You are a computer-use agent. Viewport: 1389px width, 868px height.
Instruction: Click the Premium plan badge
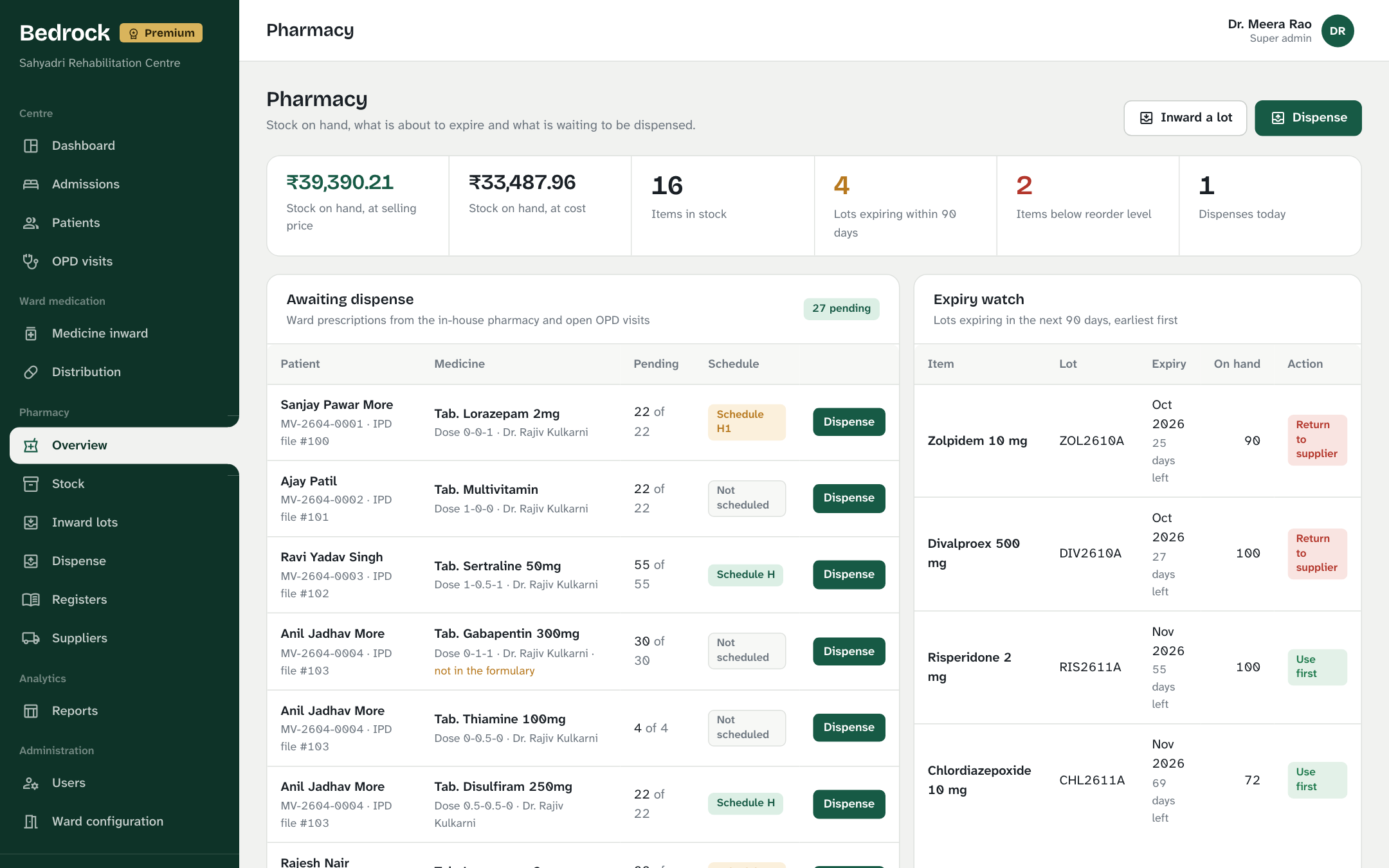[161, 33]
